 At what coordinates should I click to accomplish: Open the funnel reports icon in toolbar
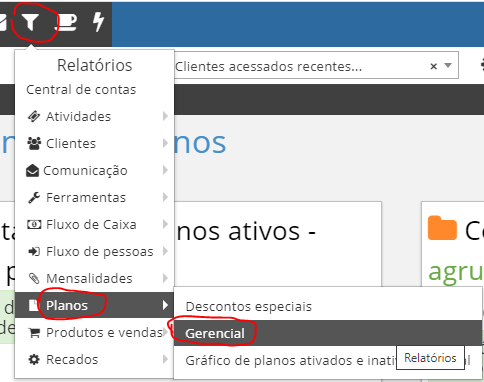pyautogui.click(x=30, y=22)
